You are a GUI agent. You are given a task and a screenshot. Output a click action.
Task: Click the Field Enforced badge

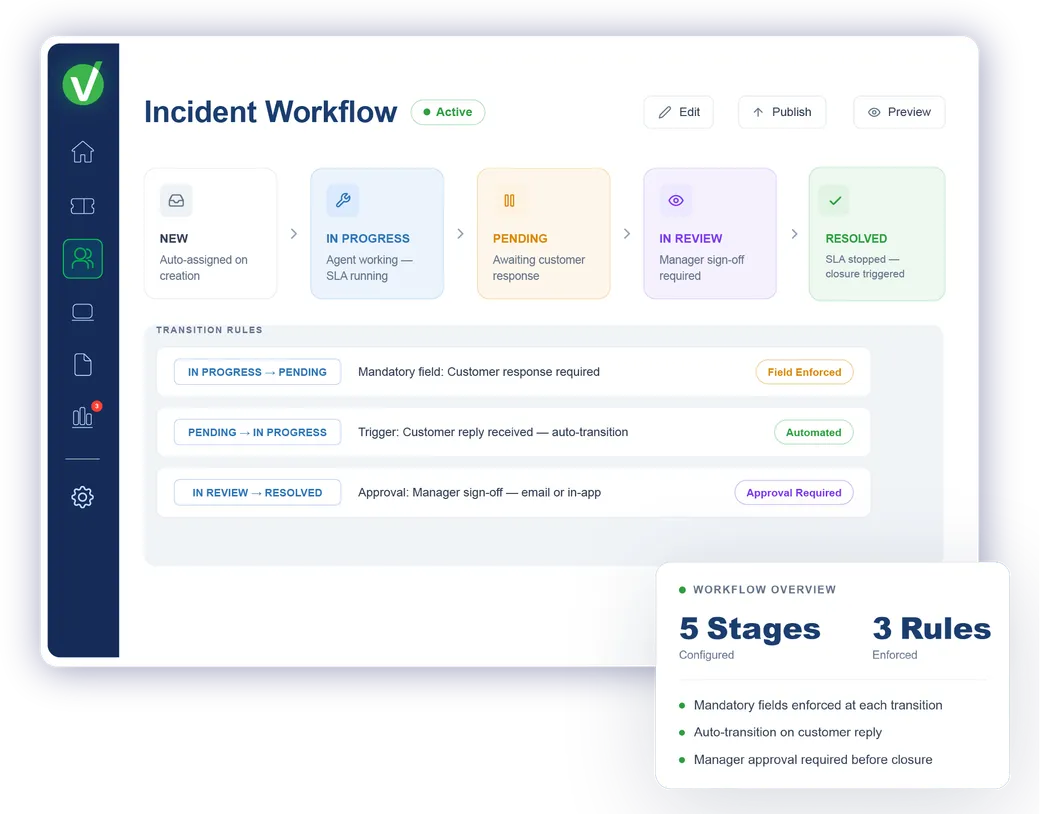pos(805,372)
